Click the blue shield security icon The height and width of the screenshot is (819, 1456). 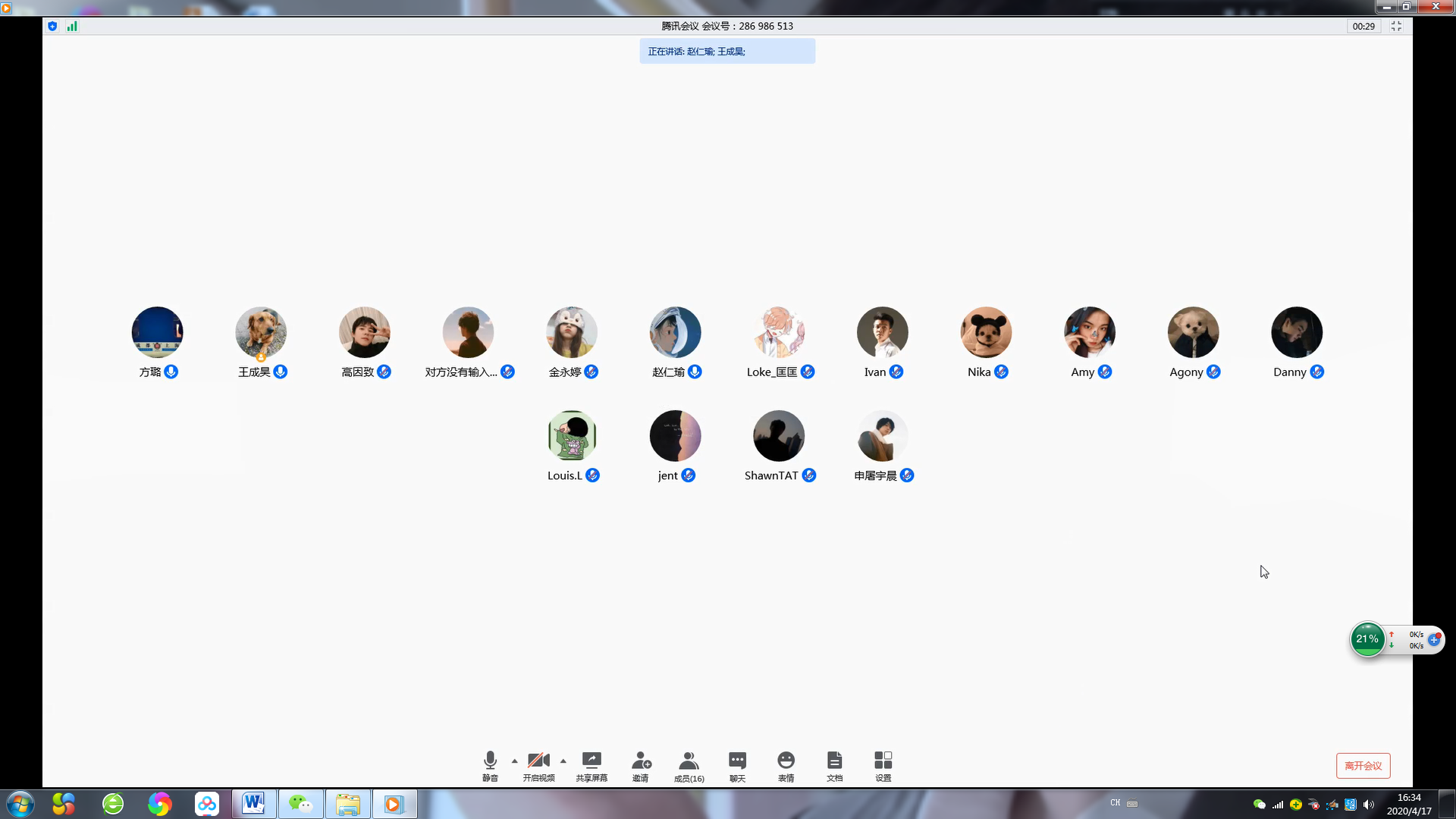(x=52, y=26)
